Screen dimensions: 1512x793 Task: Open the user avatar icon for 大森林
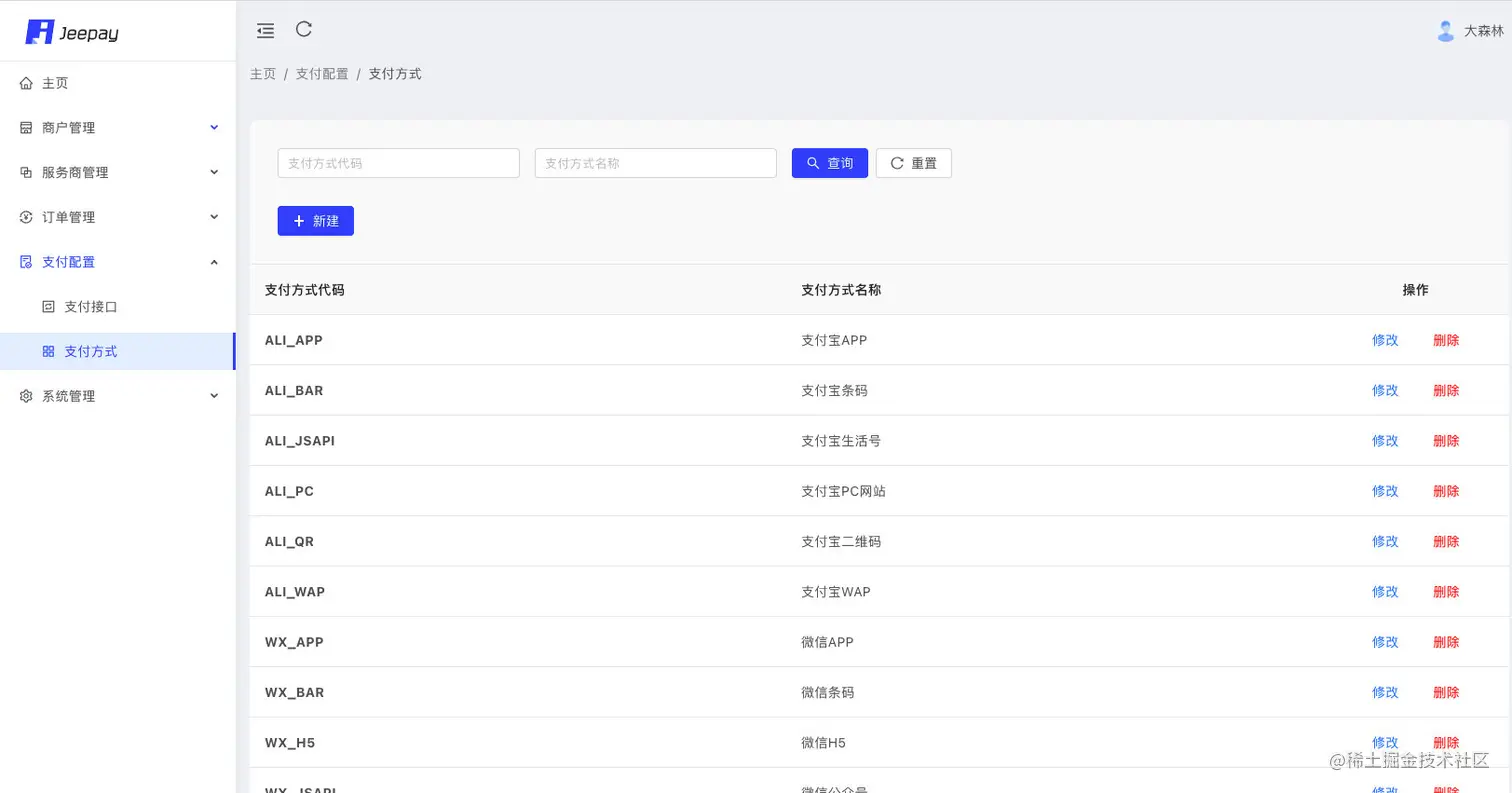click(x=1445, y=31)
